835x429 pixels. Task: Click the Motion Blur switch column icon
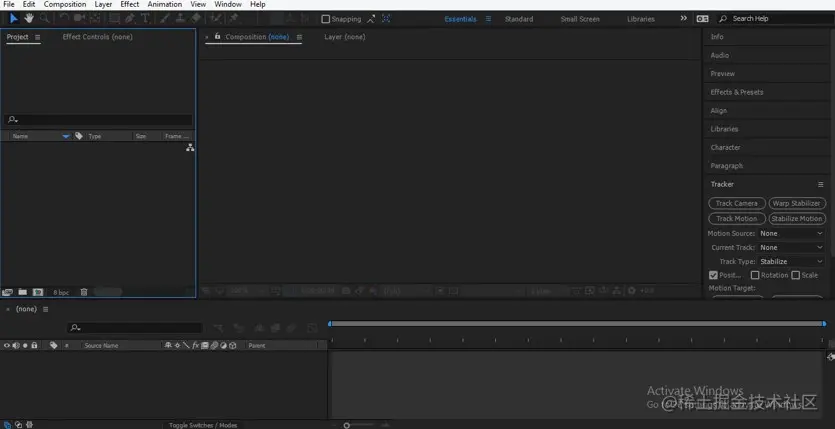(214, 345)
